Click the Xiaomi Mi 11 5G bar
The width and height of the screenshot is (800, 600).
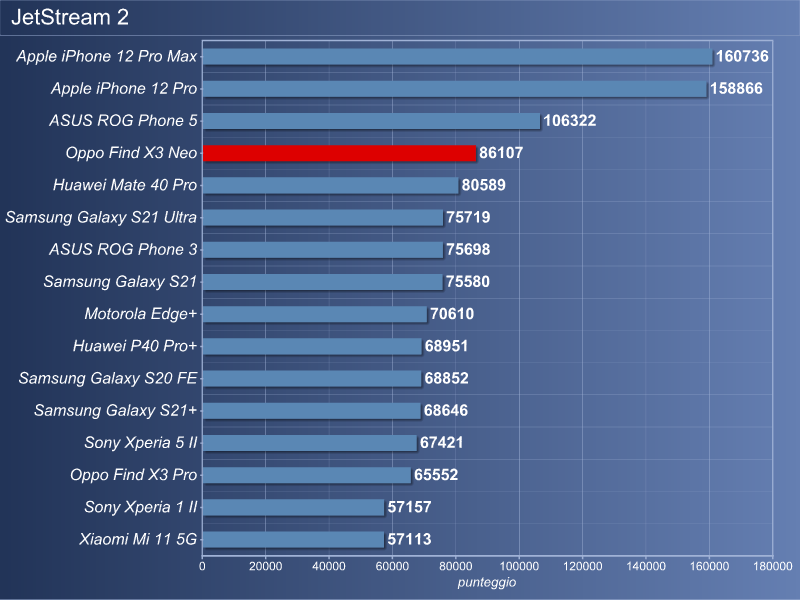pyautogui.click(x=293, y=539)
